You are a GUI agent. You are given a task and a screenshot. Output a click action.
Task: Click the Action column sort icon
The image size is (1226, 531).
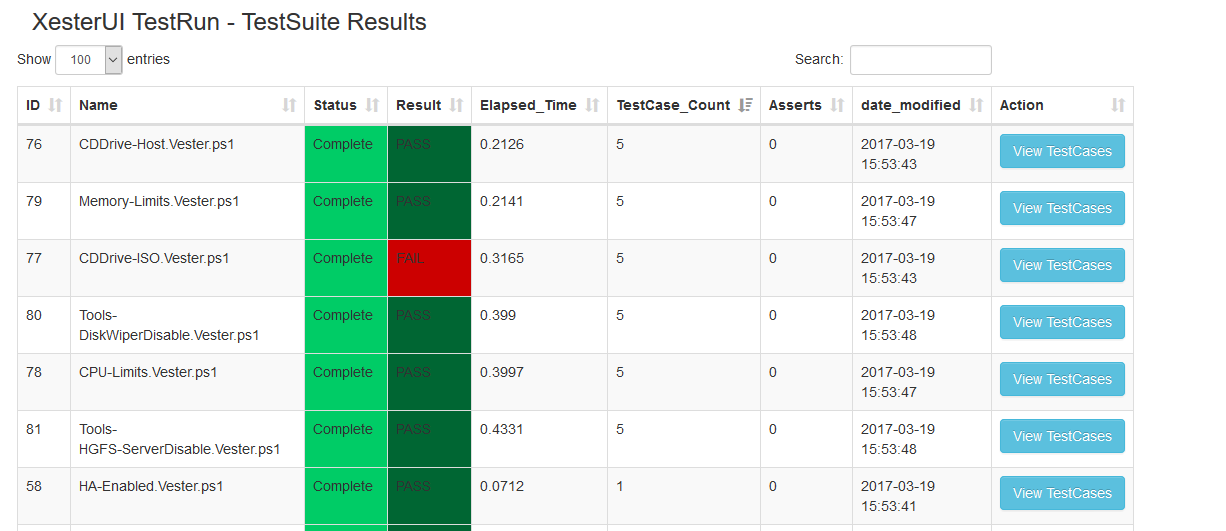(1118, 105)
